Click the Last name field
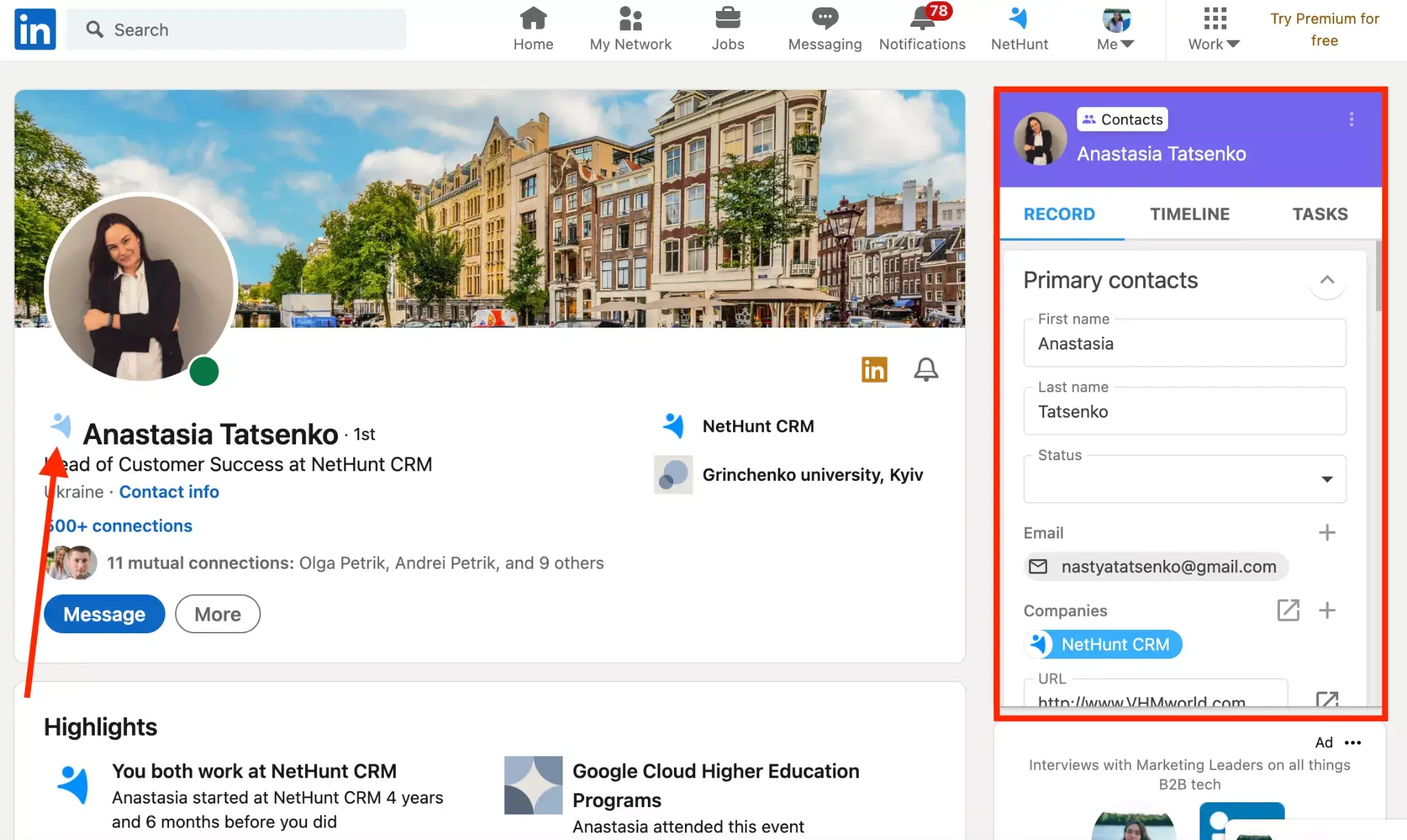 pyautogui.click(x=1184, y=411)
